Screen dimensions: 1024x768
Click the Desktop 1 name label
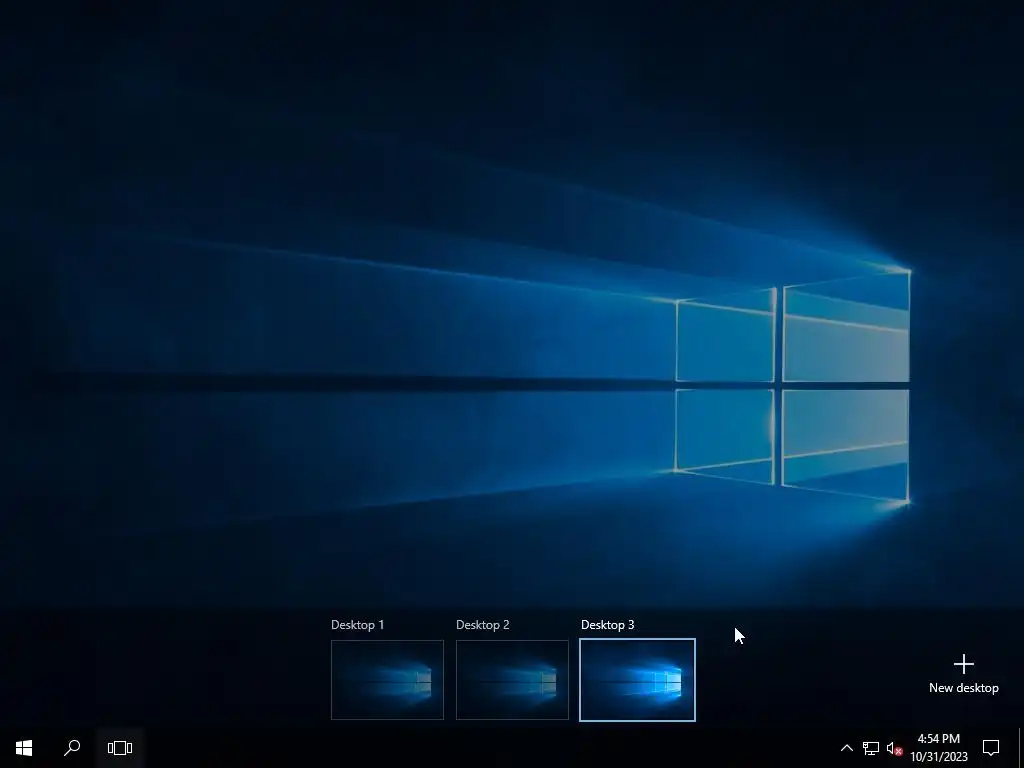click(x=357, y=625)
